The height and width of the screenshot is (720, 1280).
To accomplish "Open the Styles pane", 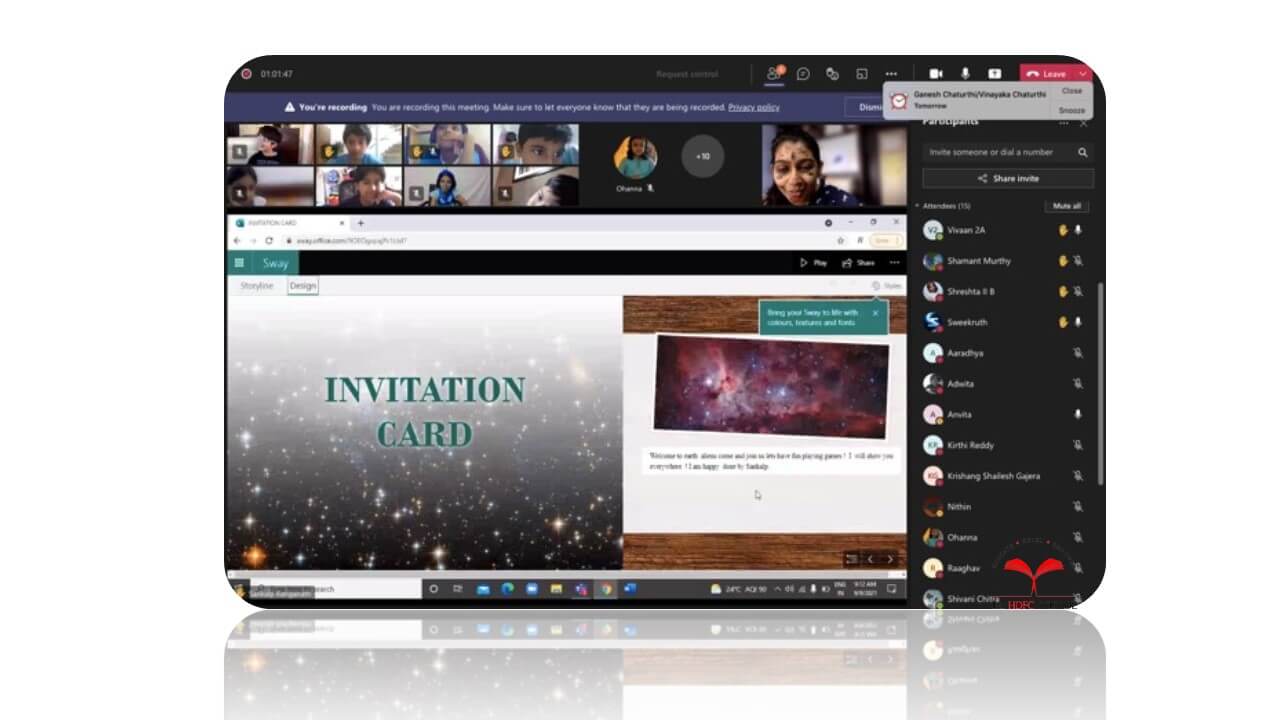I will 886,286.
